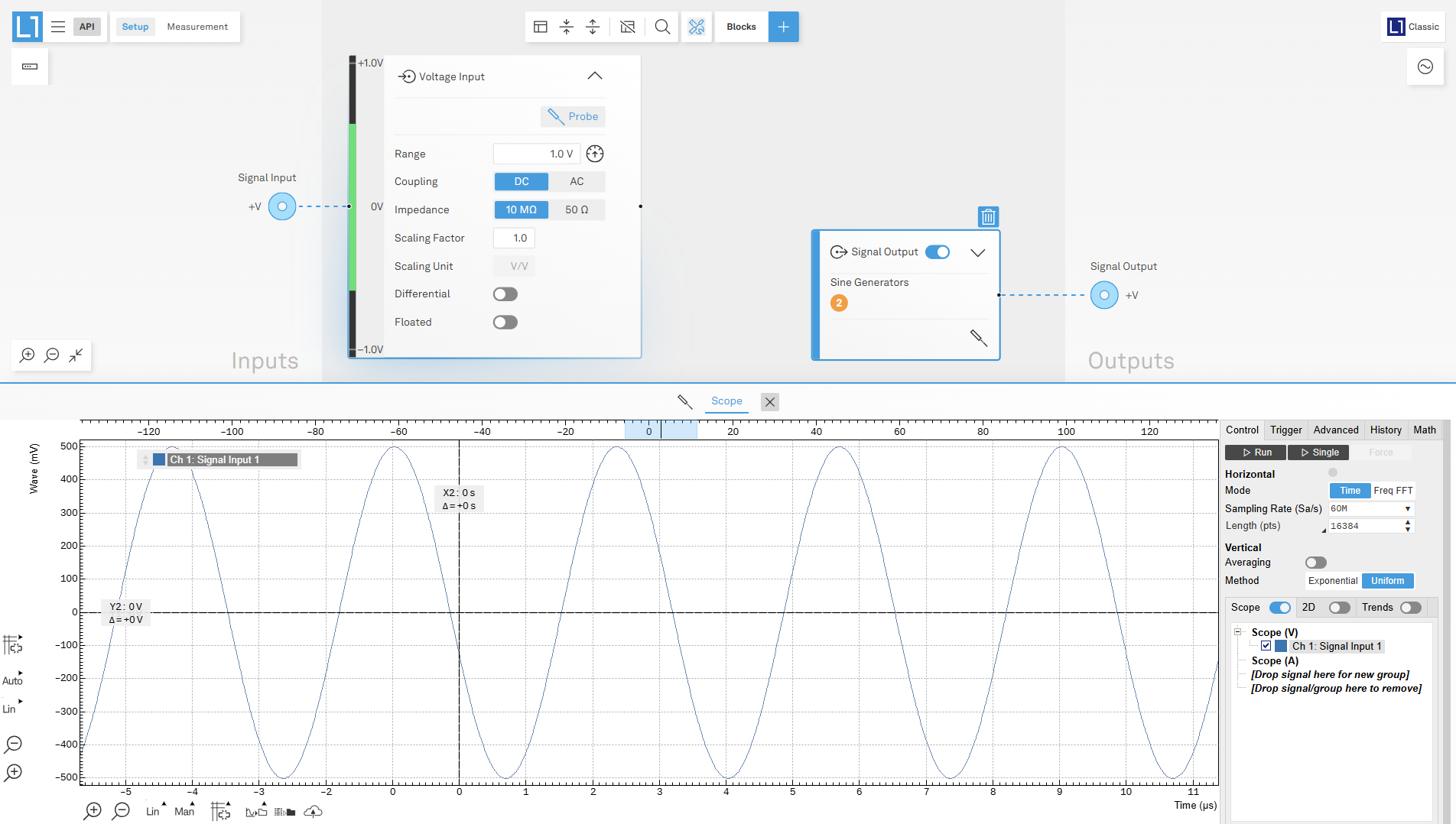
Task: Click the vertical Auto scaling mode
Action: coord(12,680)
